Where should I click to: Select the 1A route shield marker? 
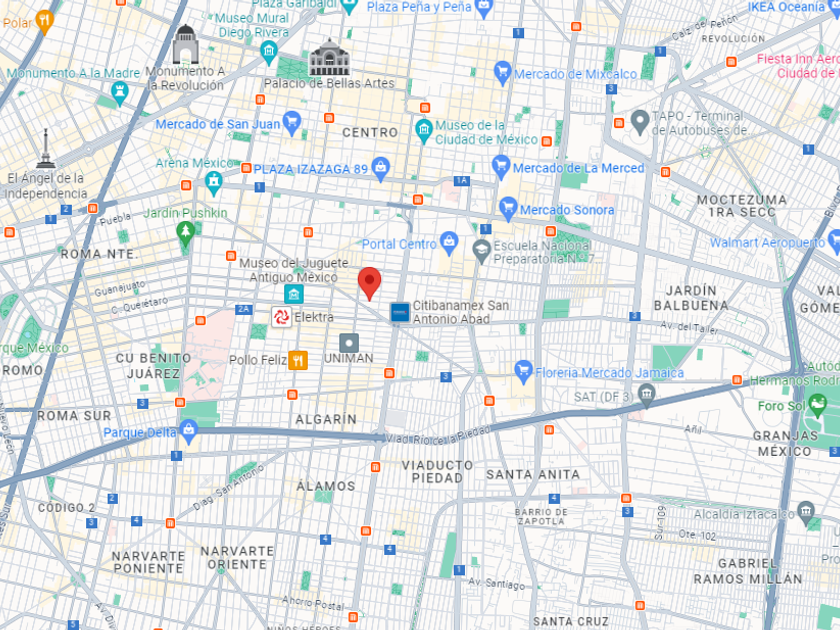[461, 181]
